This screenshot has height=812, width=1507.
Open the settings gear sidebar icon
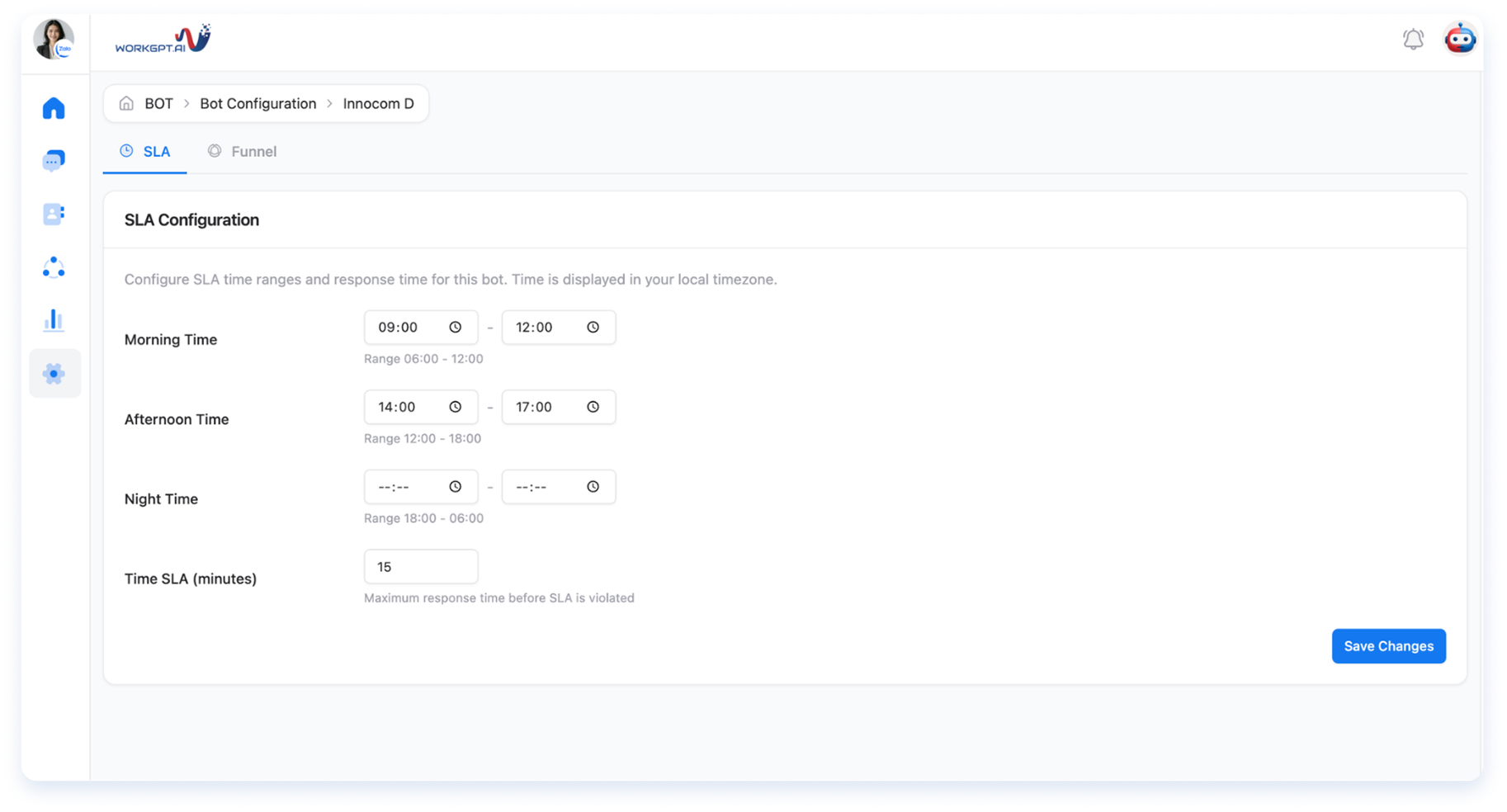click(x=54, y=374)
